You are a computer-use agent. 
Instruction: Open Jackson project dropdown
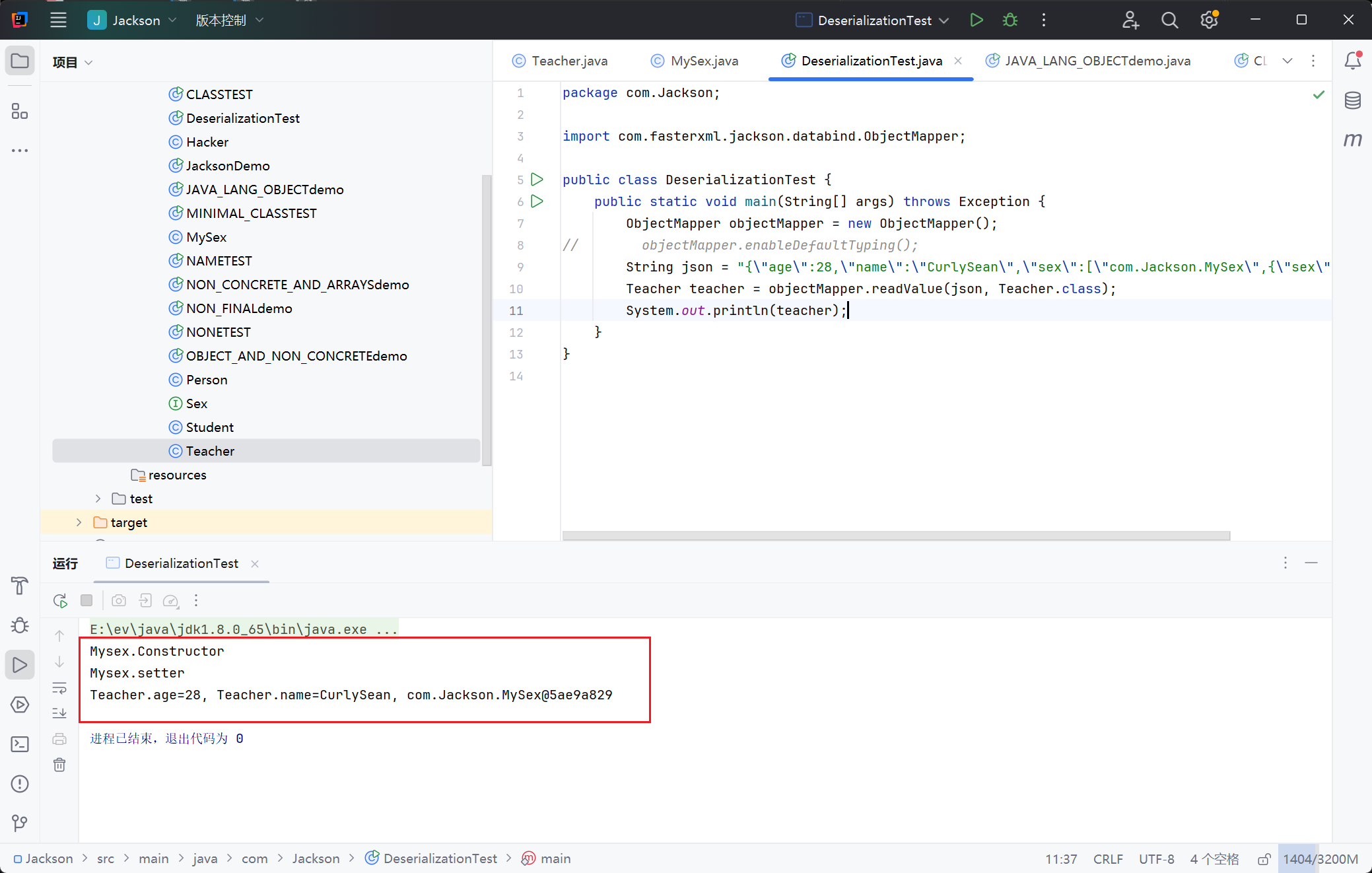pyautogui.click(x=132, y=20)
